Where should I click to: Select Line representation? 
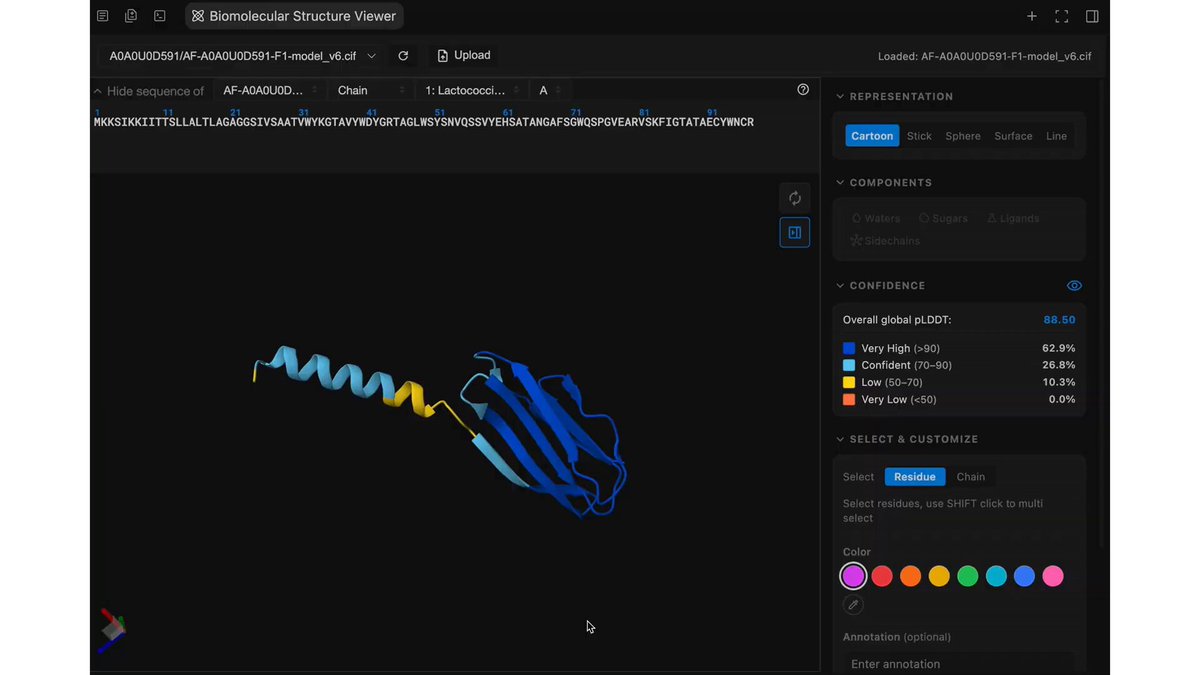(1057, 136)
